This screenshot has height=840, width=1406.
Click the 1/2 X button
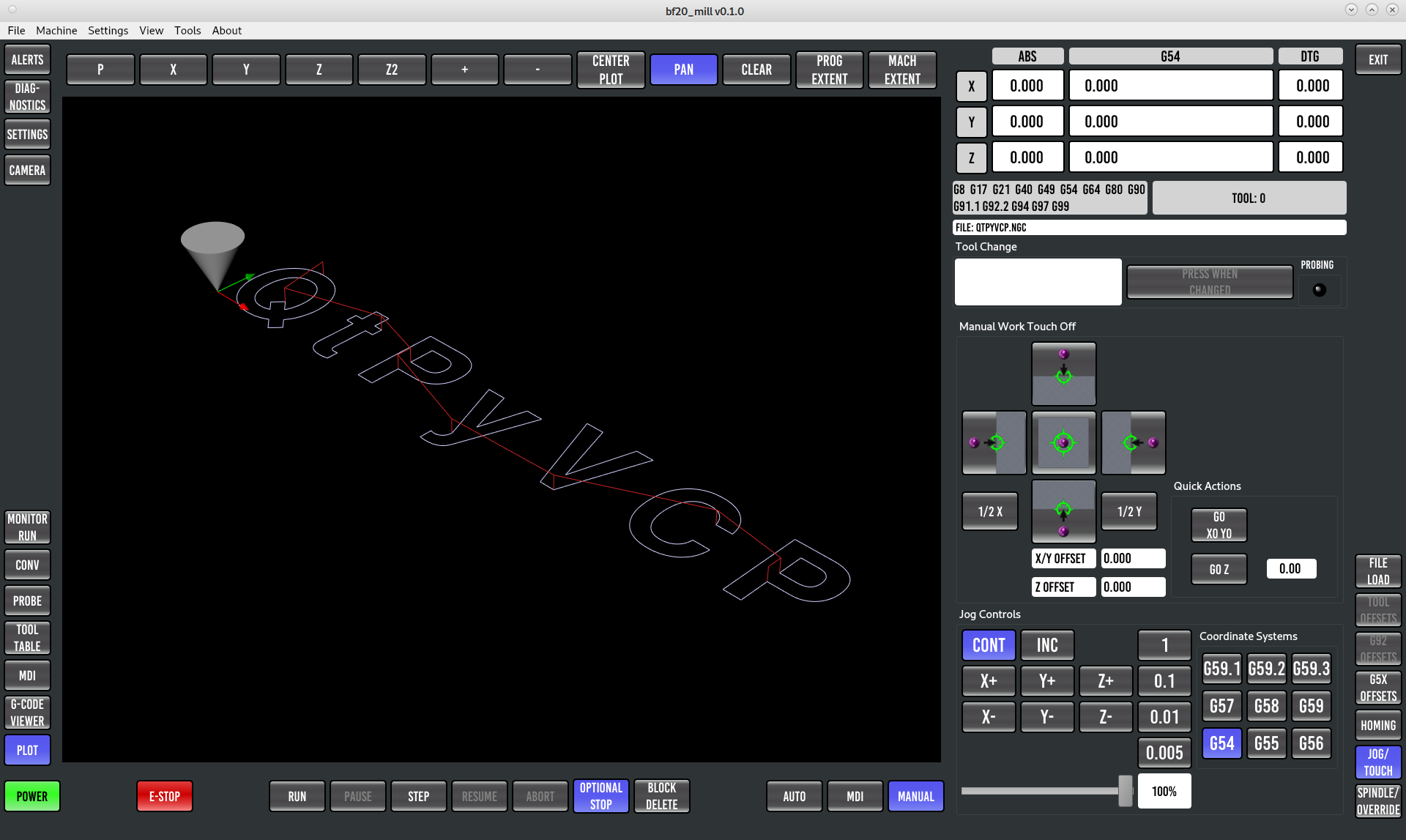coord(990,511)
